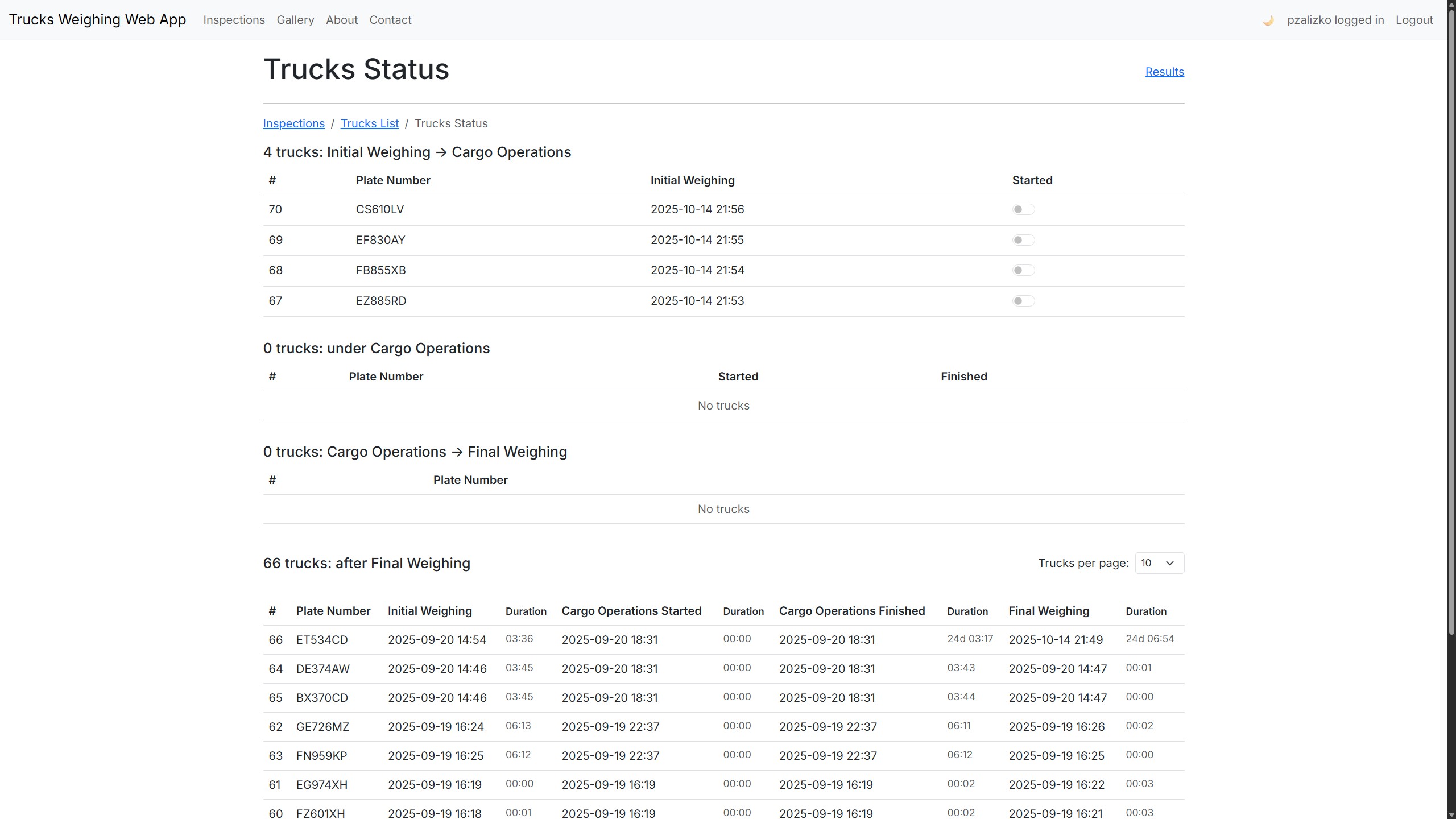This screenshot has width=1456, height=819.
Task: Click the Results link
Action: [x=1164, y=72]
